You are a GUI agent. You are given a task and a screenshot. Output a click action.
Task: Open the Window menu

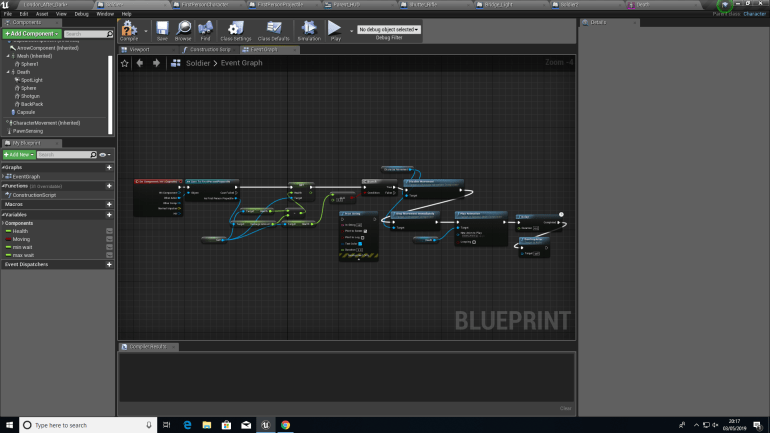[x=105, y=14]
